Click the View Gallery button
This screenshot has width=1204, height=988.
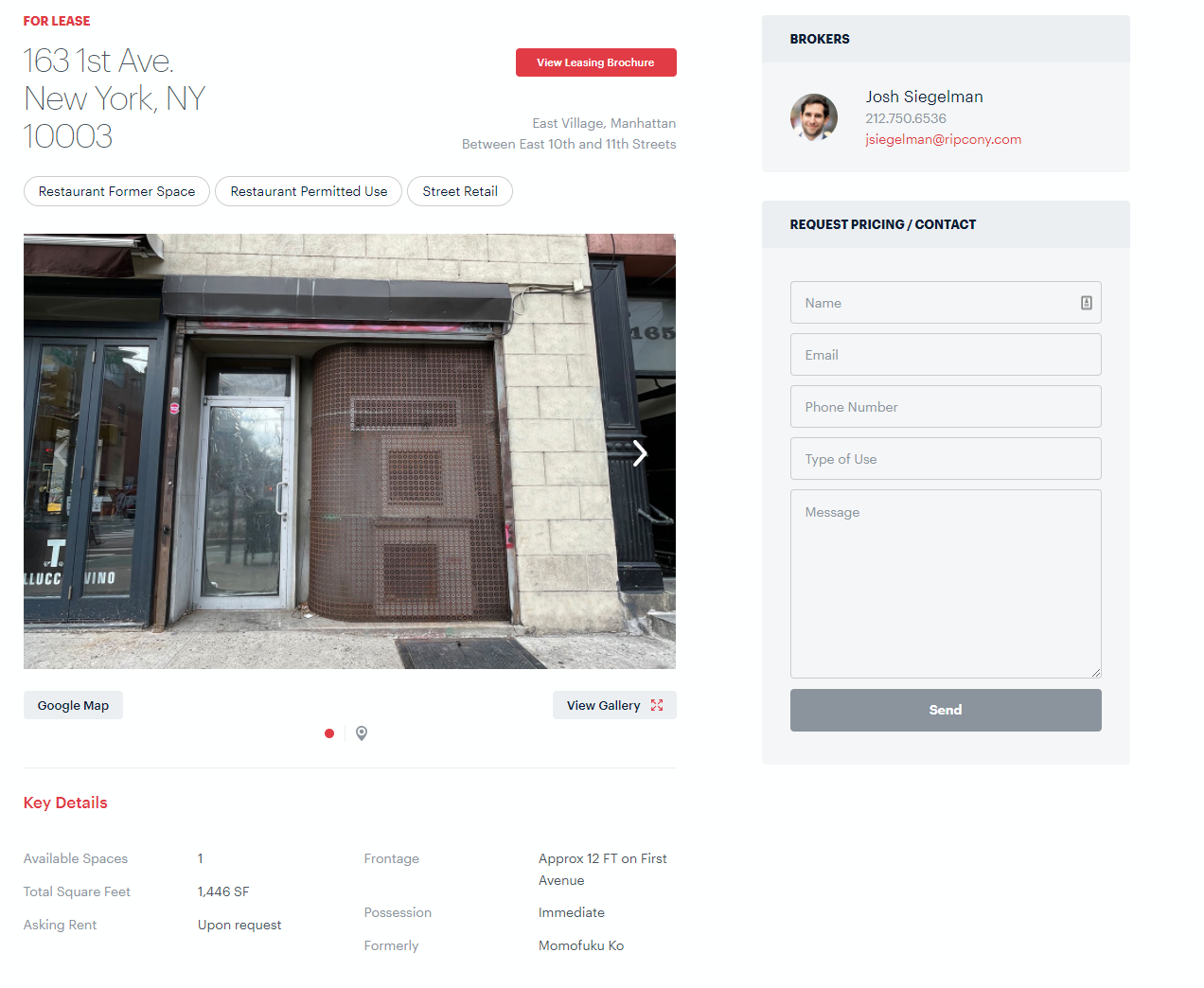[x=614, y=705]
